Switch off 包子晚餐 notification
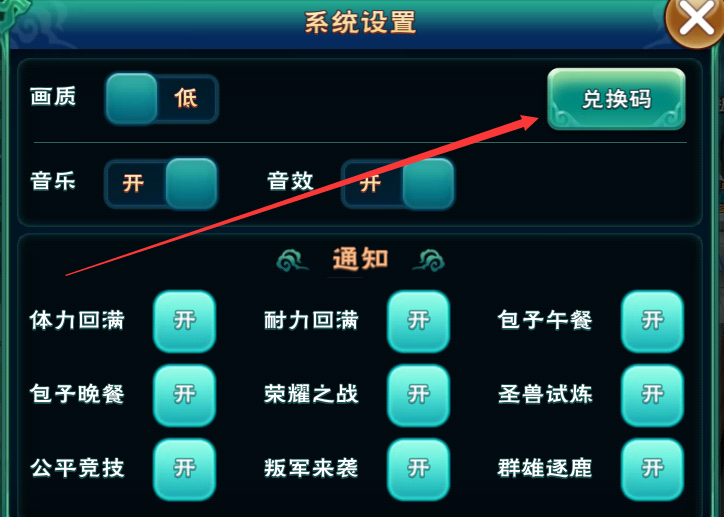 184,395
